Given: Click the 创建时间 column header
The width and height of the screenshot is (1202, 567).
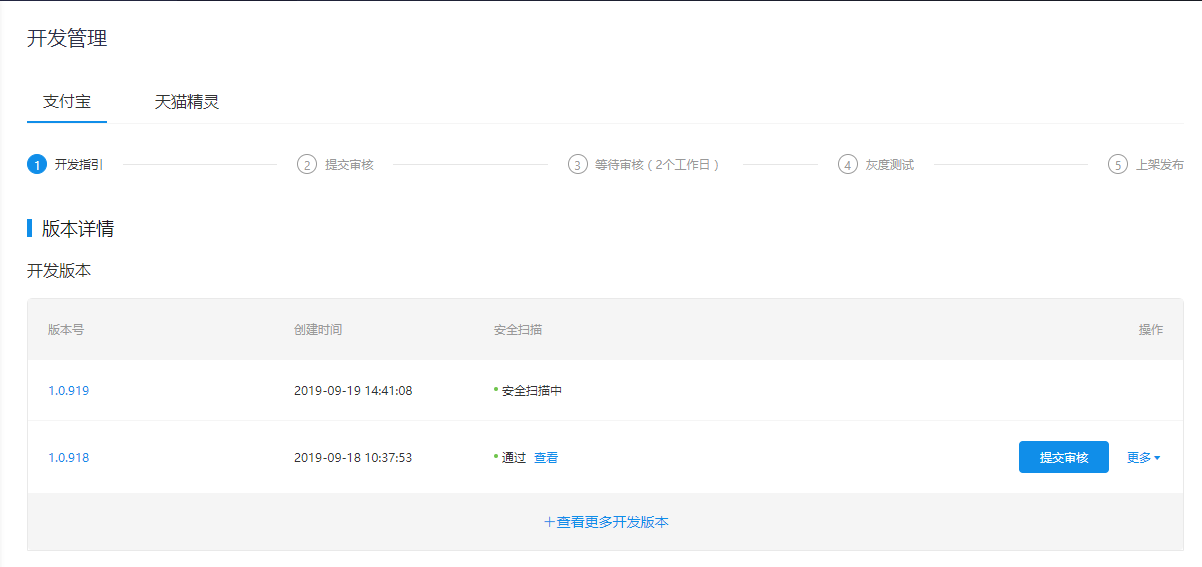Looking at the screenshot, I should [x=318, y=330].
